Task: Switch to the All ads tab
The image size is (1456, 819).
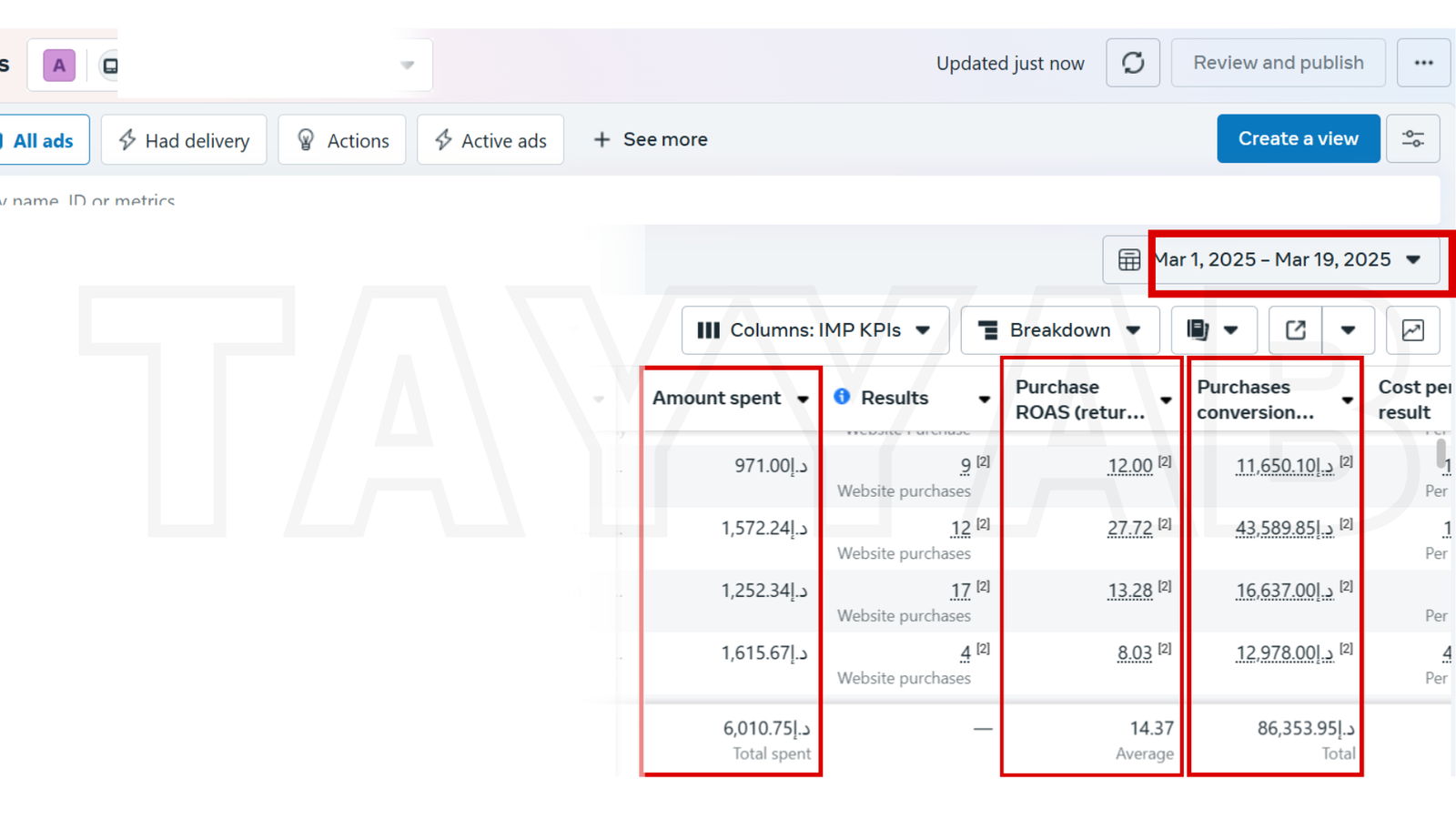Action: [43, 141]
